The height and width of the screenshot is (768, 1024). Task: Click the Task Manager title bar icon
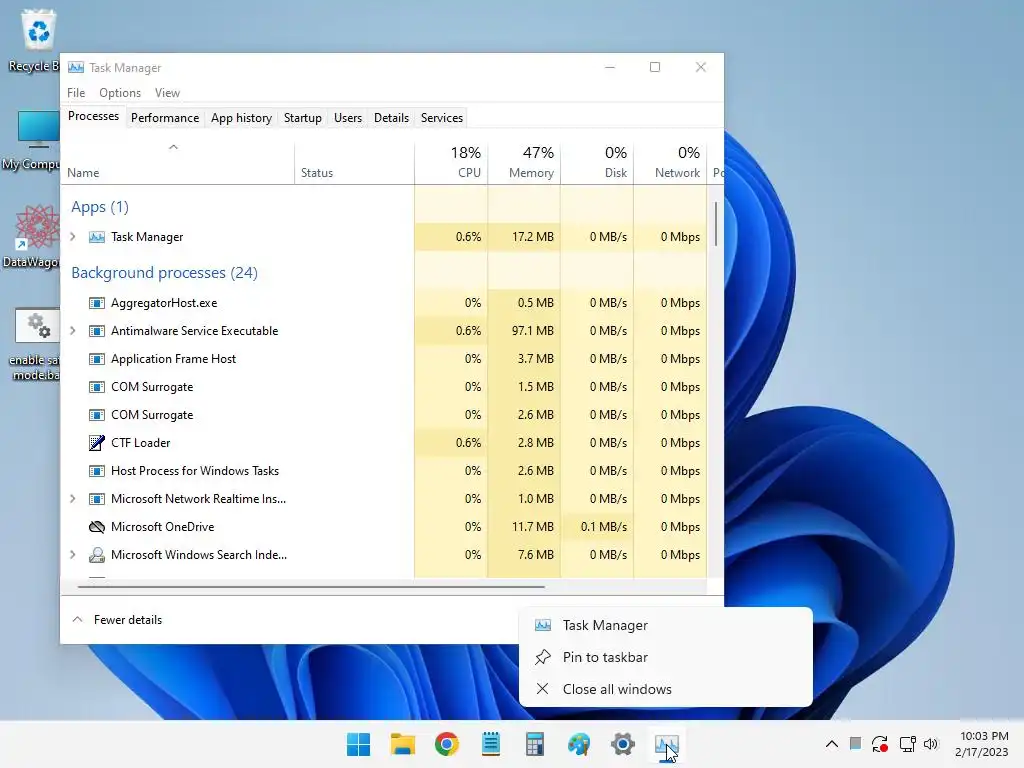tap(76, 67)
